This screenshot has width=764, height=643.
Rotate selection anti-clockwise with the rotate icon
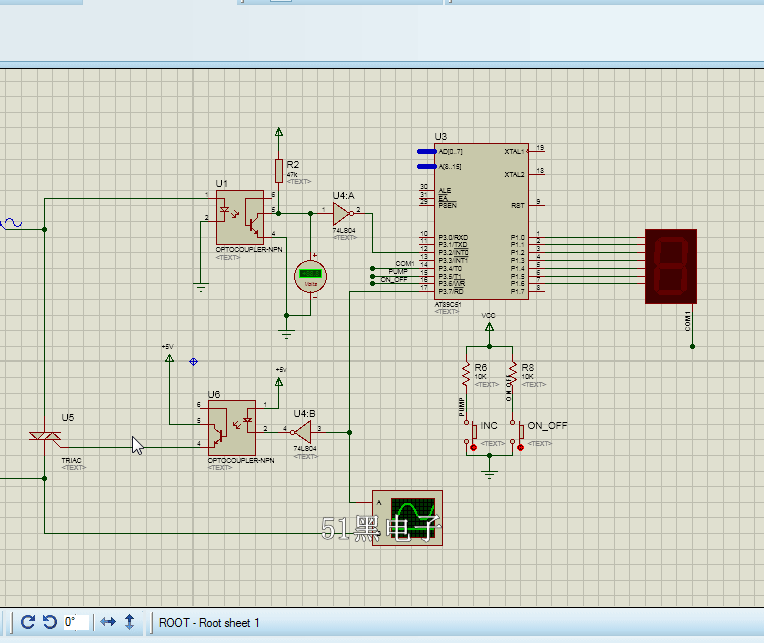point(50,622)
